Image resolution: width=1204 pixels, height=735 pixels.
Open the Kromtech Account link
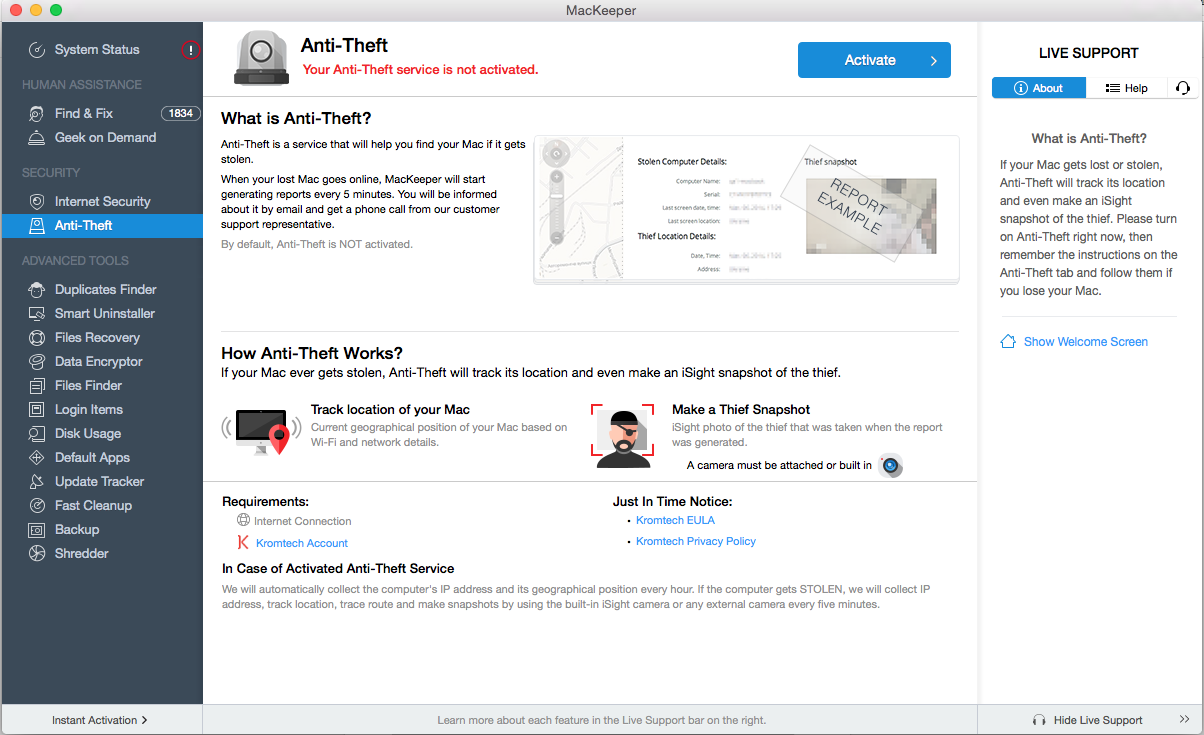(302, 543)
